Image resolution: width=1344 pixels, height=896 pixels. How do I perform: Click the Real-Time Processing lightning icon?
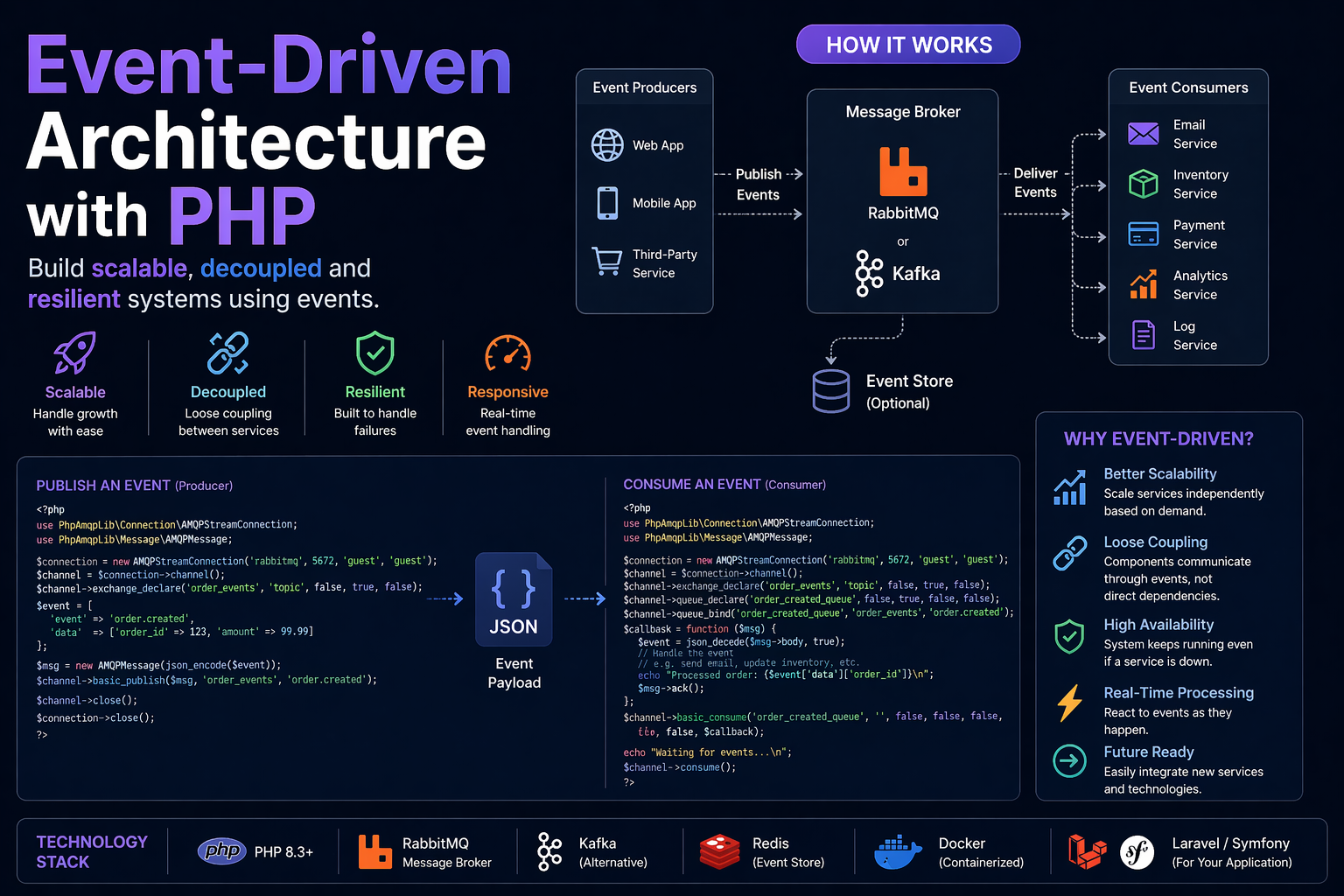pyautogui.click(x=1070, y=703)
